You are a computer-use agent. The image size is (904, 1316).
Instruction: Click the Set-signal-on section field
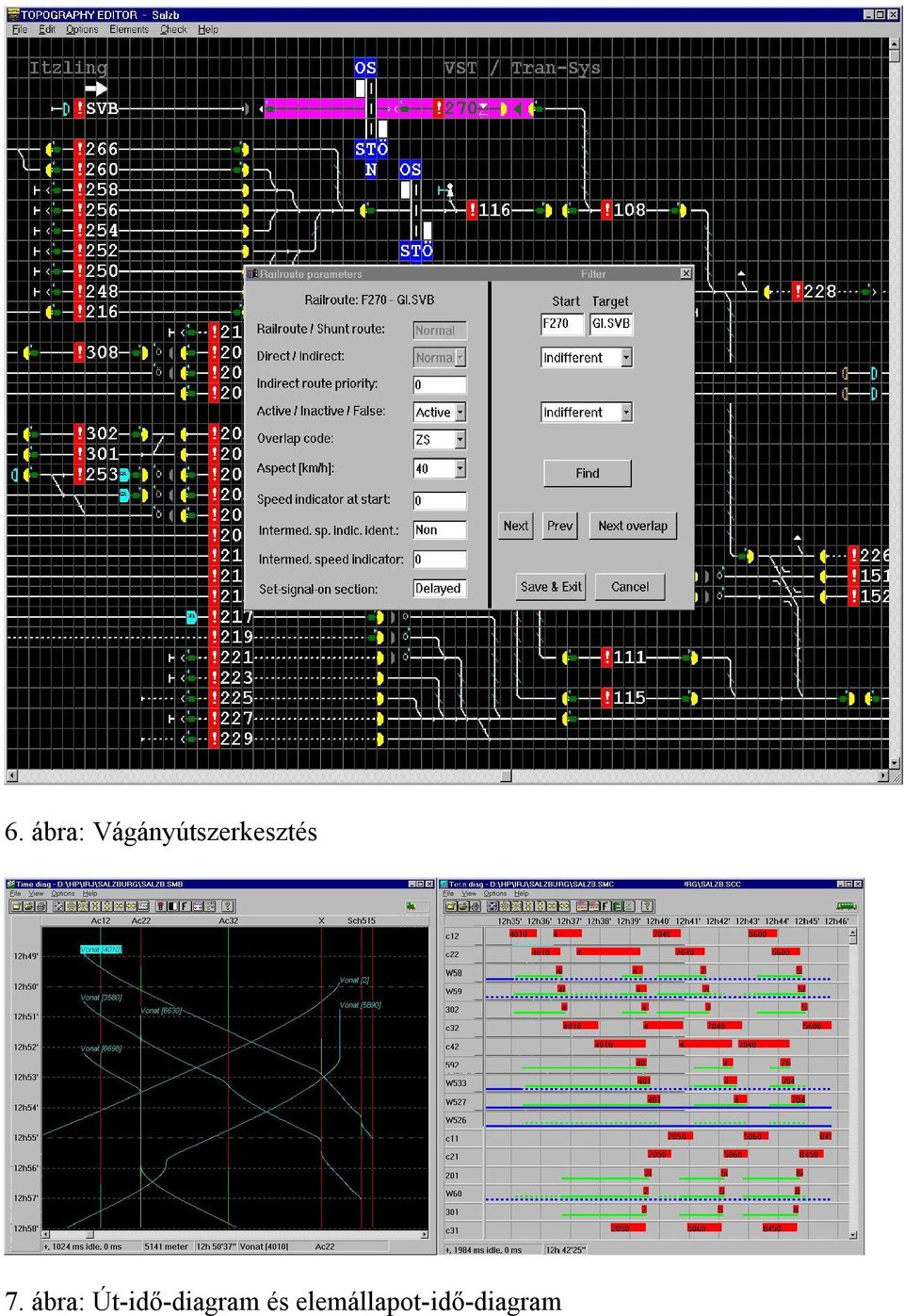pyautogui.click(x=440, y=589)
